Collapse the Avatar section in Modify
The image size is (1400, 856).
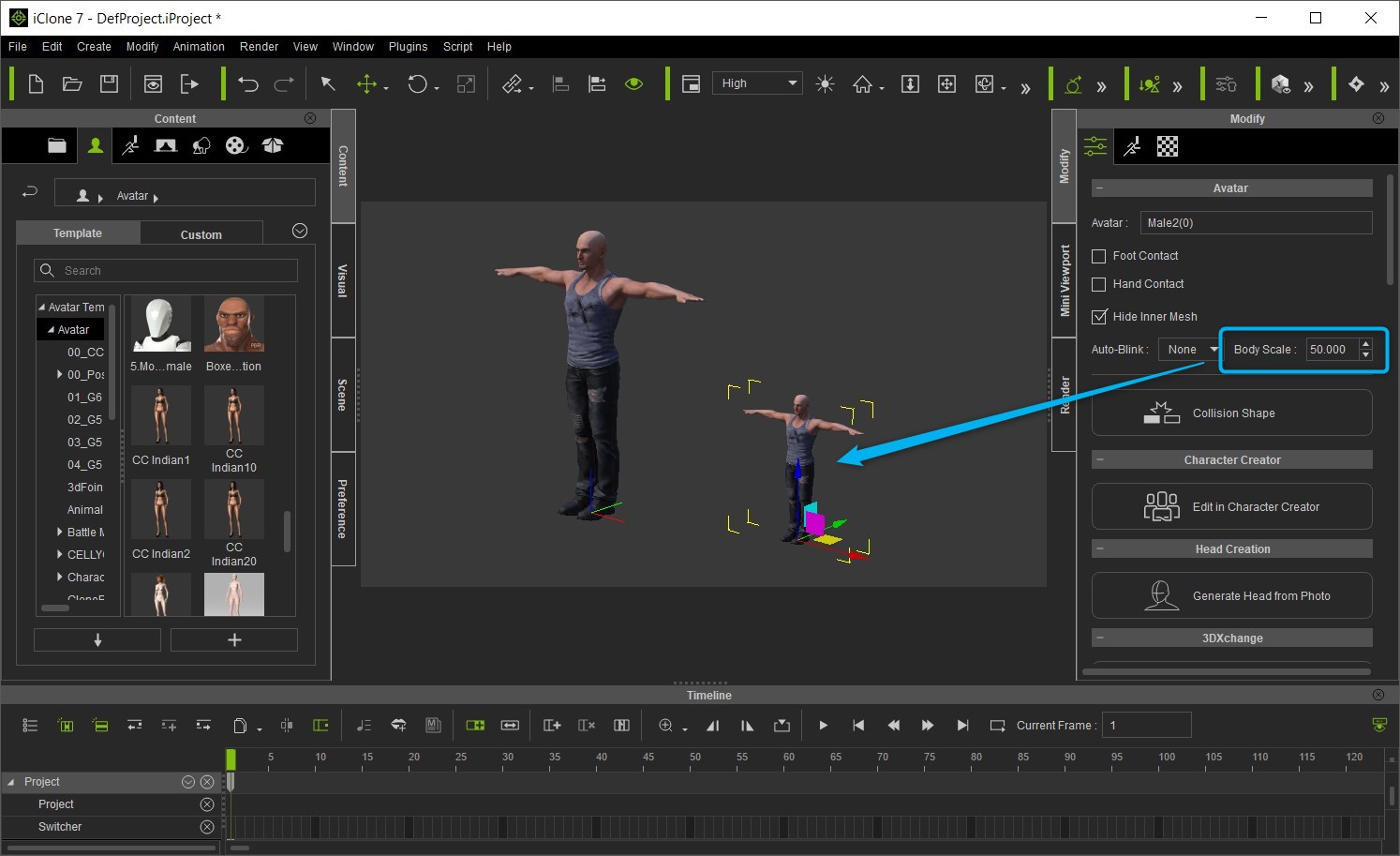1100,188
